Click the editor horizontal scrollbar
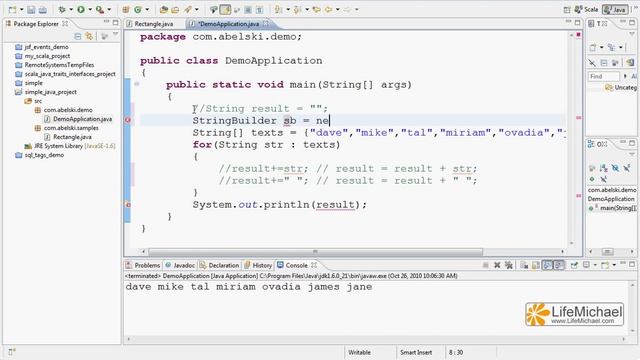 315,252
